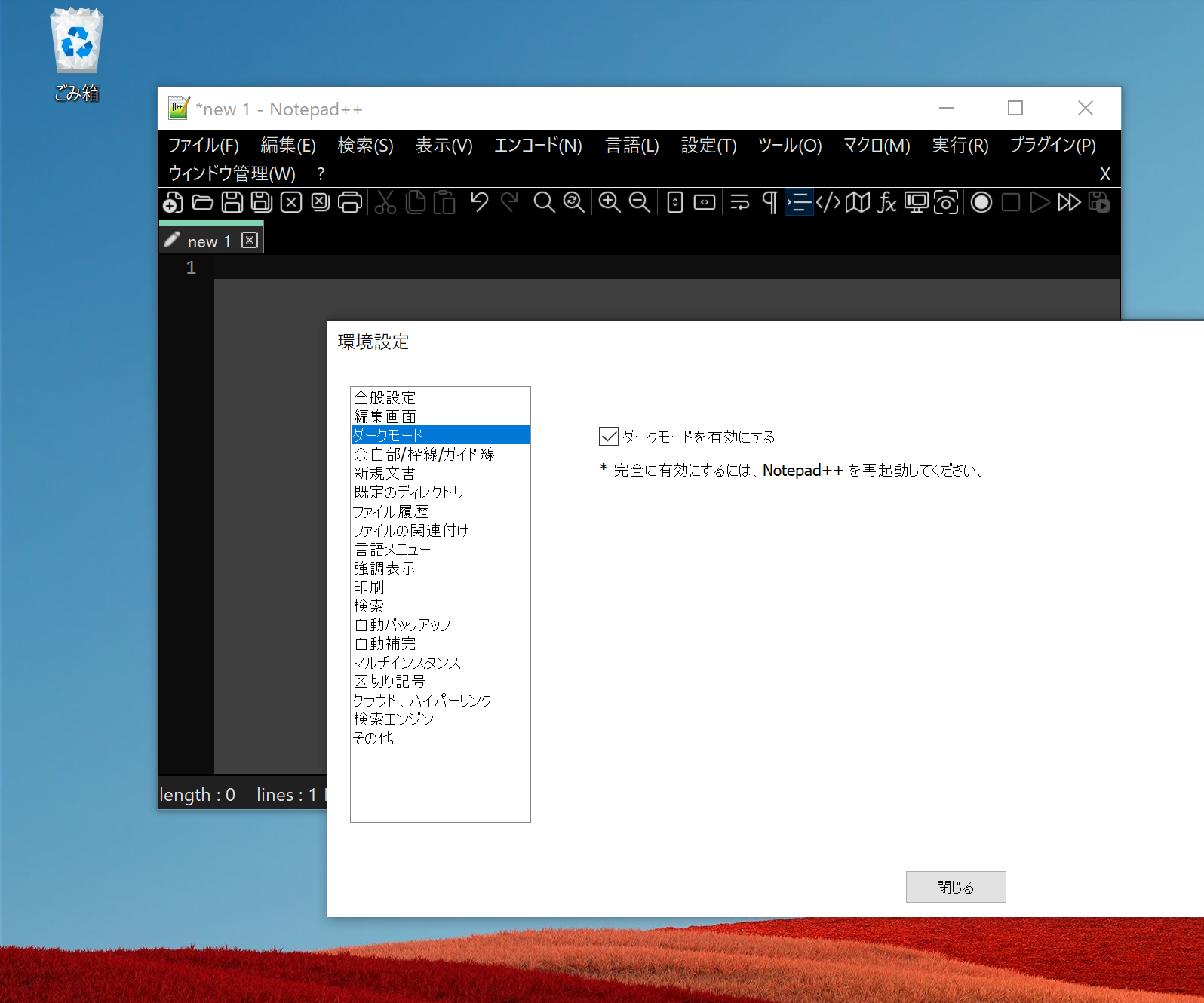The height and width of the screenshot is (1003, 1204).
Task: Click the Undo arrow icon
Action: click(x=479, y=202)
